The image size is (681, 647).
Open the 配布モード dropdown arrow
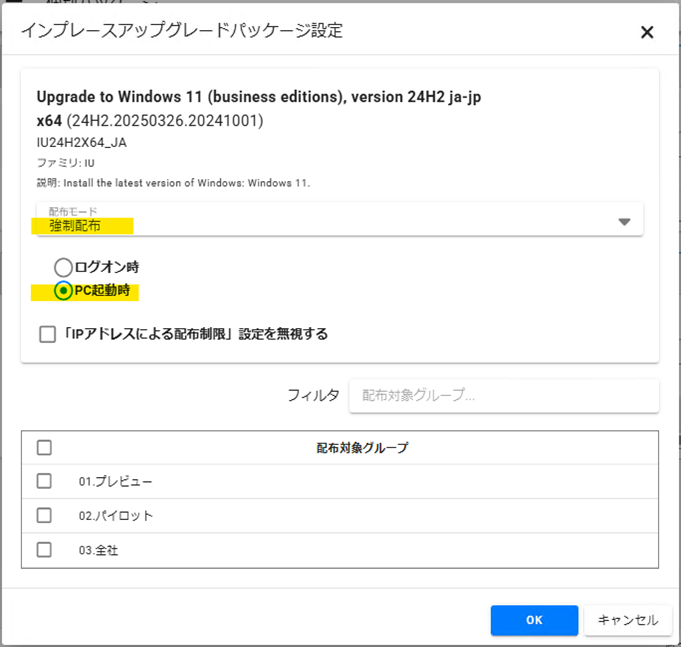point(624,222)
